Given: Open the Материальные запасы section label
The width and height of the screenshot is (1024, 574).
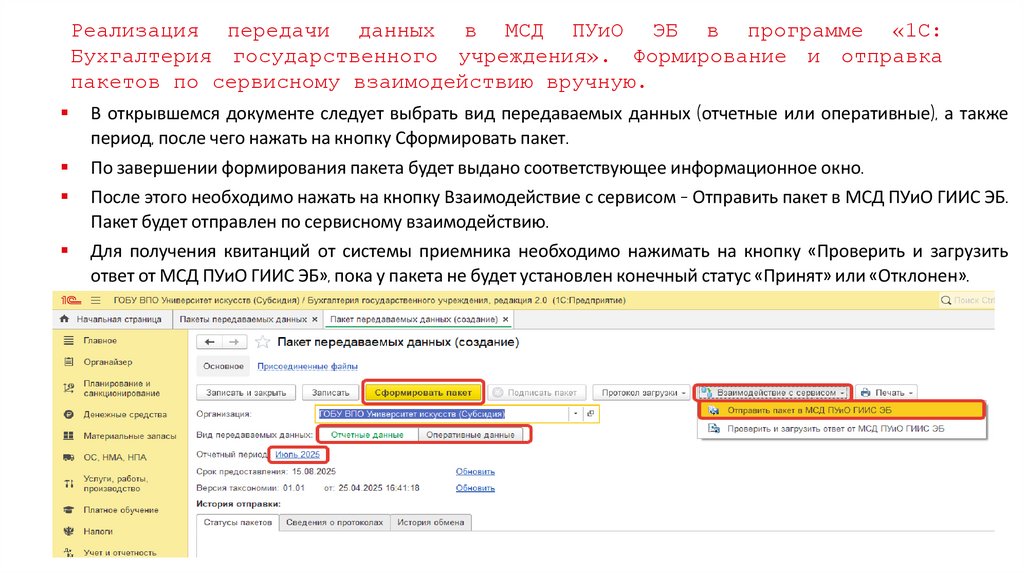Looking at the screenshot, I should click(x=129, y=436).
